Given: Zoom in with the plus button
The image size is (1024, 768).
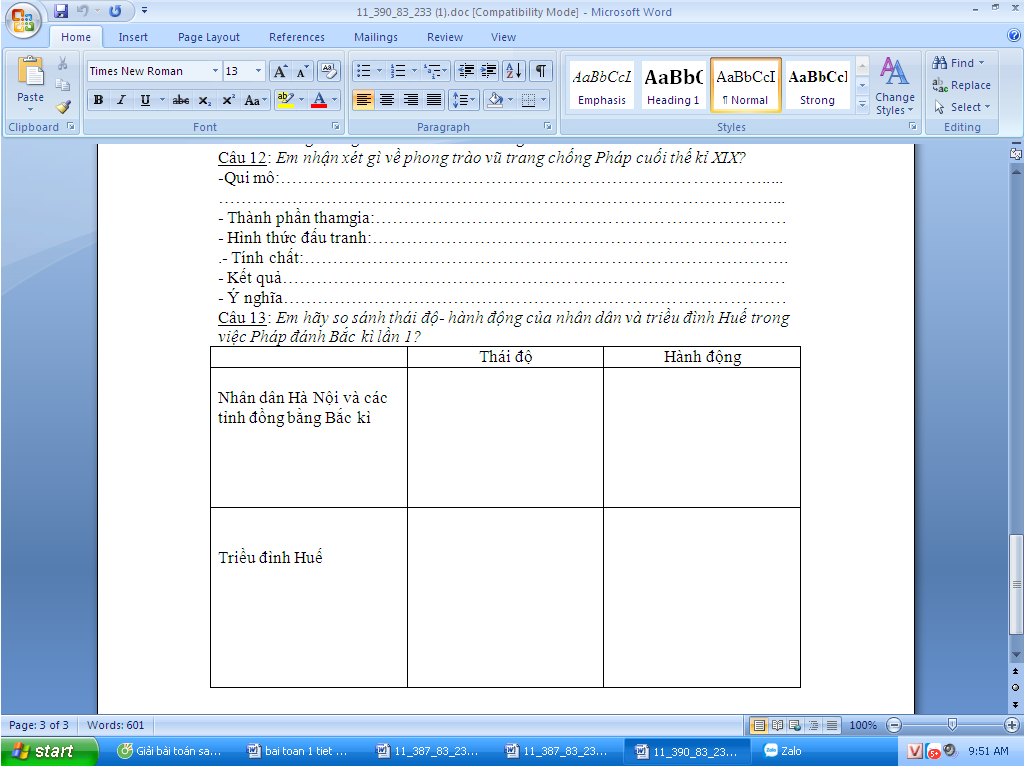Looking at the screenshot, I should pos(1012,725).
